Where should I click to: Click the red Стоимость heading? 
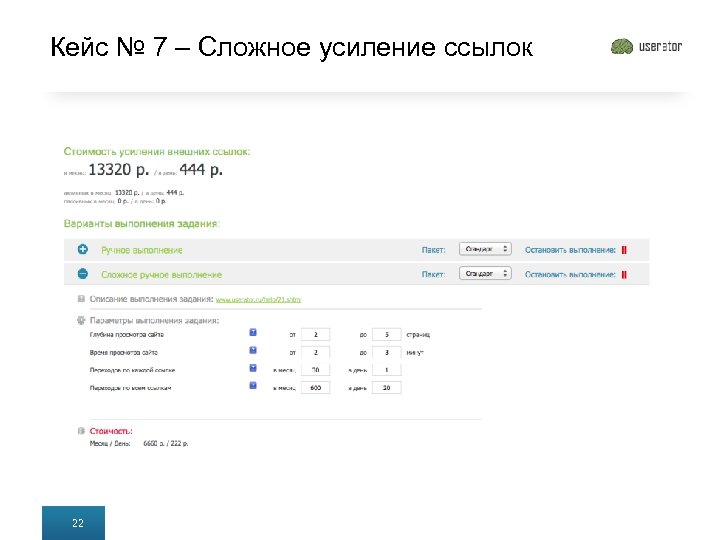click(x=111, y=431)
